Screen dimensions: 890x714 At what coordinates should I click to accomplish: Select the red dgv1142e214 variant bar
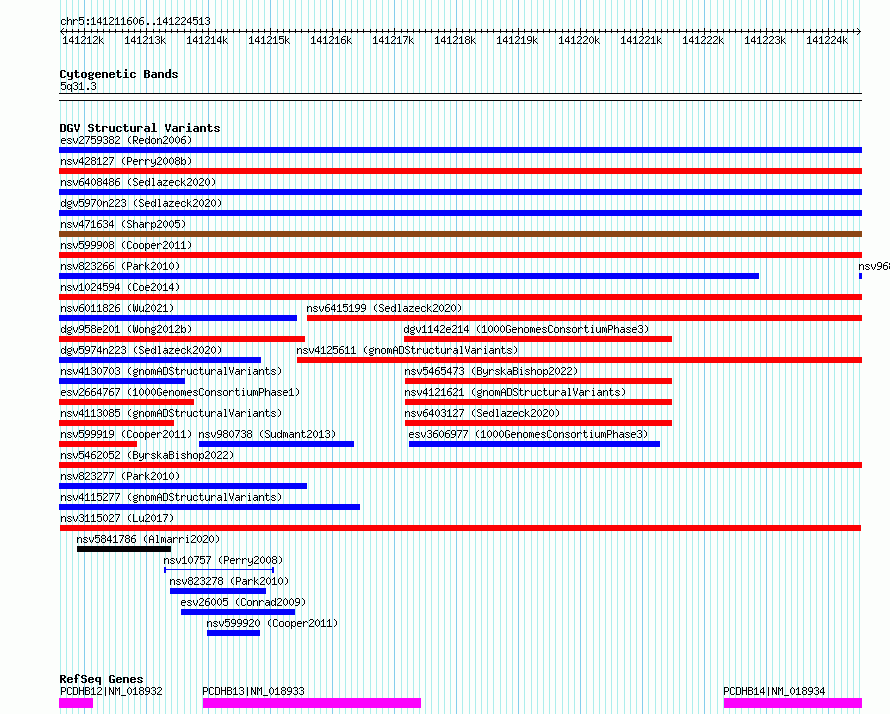(538, 339)
